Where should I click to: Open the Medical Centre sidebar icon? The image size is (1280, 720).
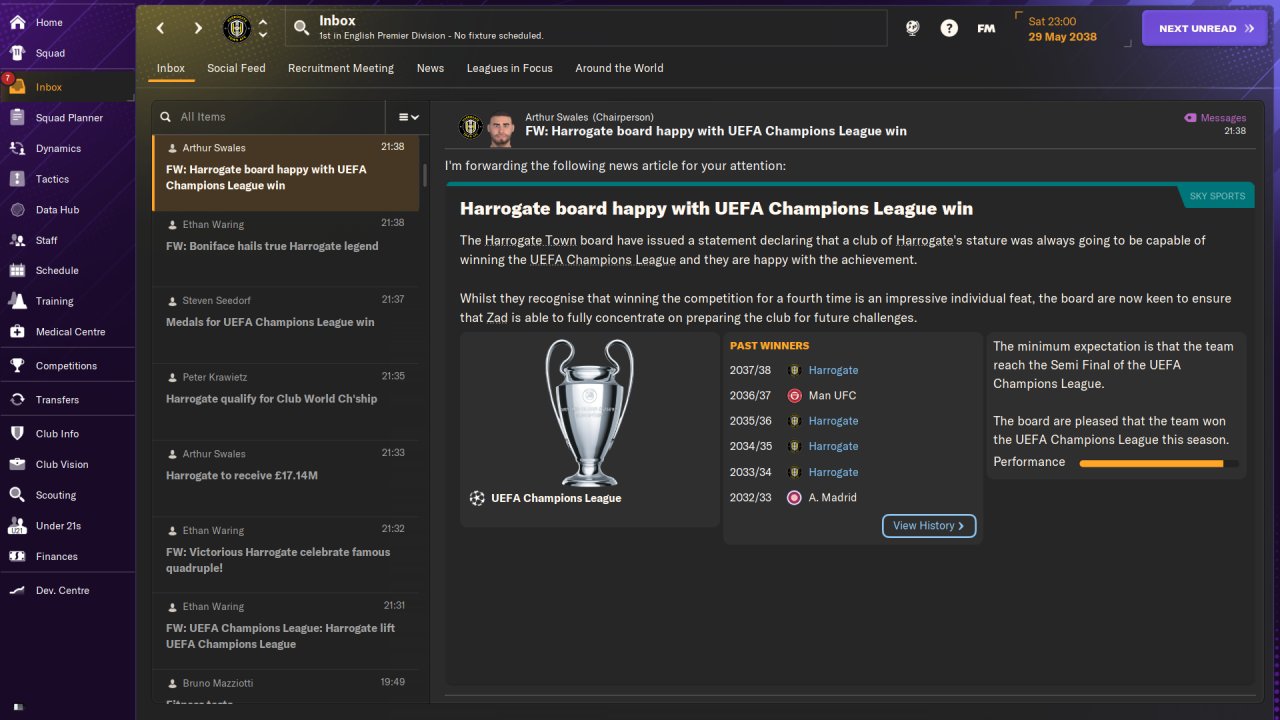(x=17, y=331)
